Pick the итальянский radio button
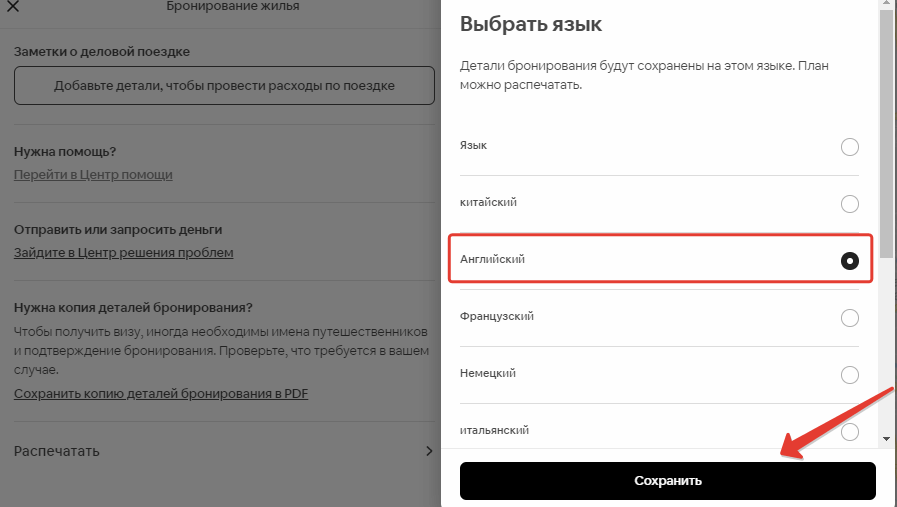 [x=849, y=432]
